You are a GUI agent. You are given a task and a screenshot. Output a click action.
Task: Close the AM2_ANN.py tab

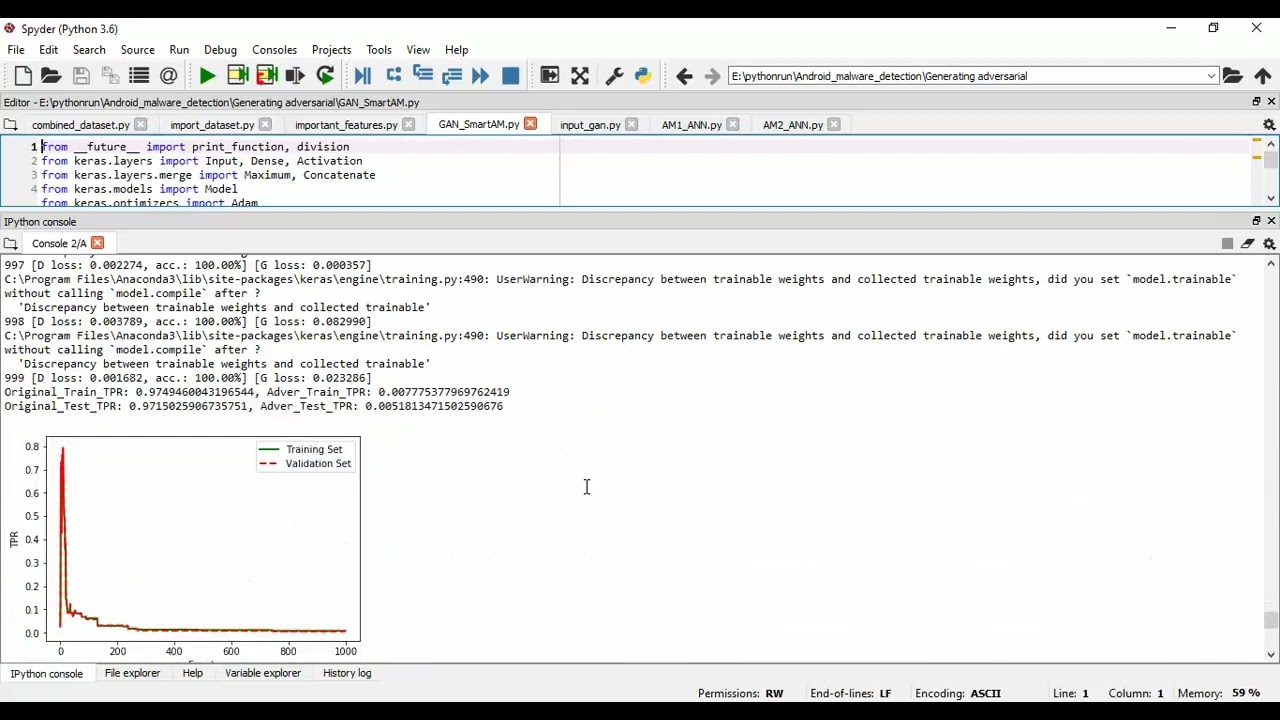coord(834,125)
